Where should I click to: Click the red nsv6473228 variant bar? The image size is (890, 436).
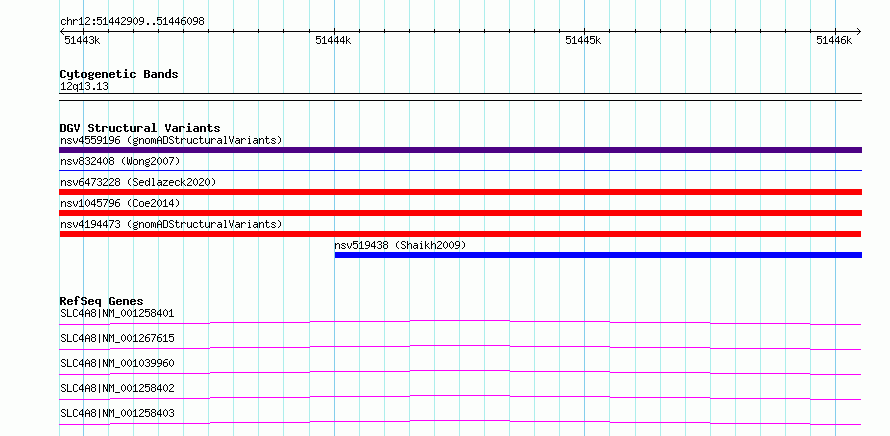click(x=460, y=192)
